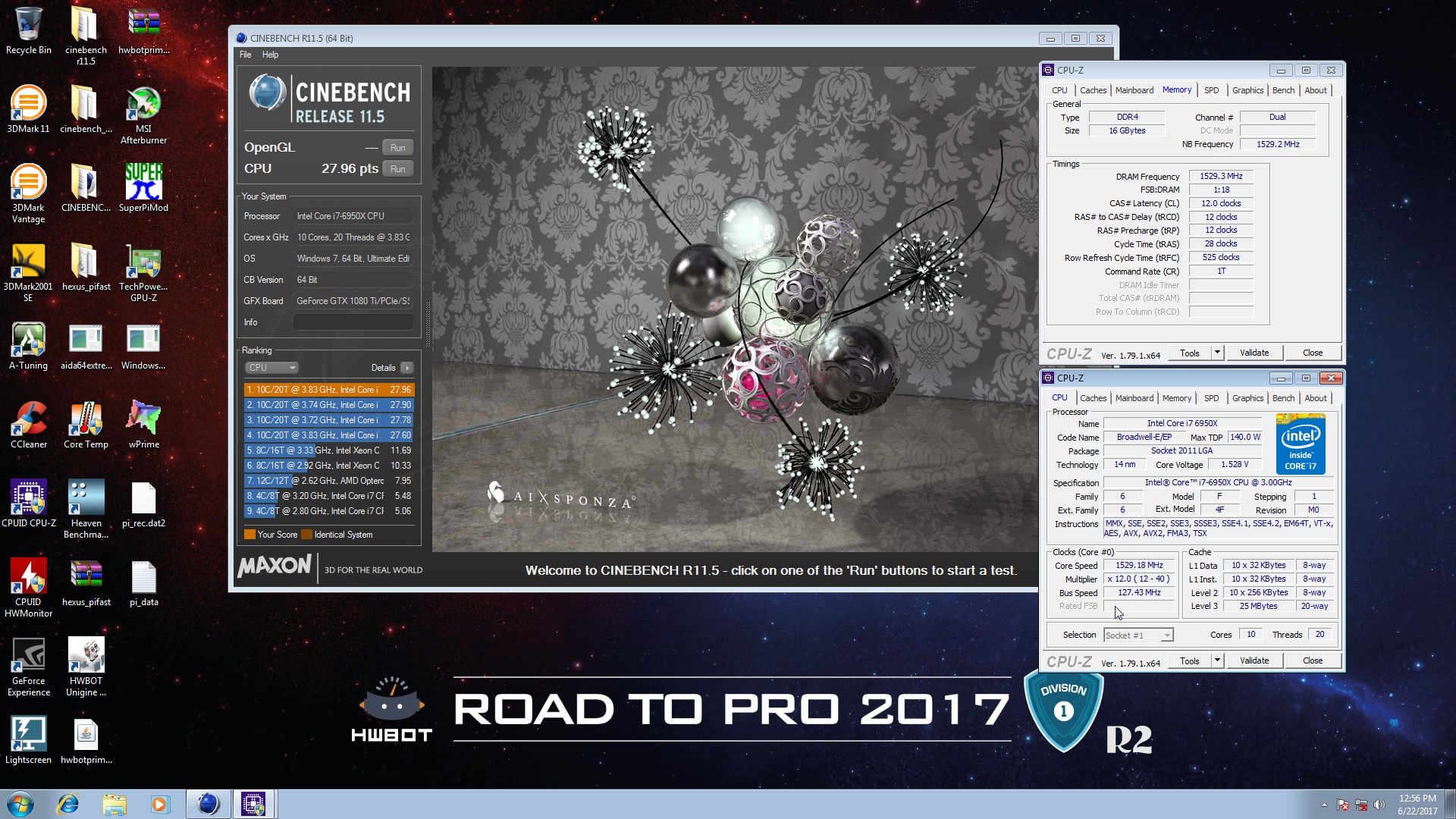Viewport: 1456px width, 819px height.
Task: Launch CPUID HWMonitor shortcut
Action: tap(28, 588)
